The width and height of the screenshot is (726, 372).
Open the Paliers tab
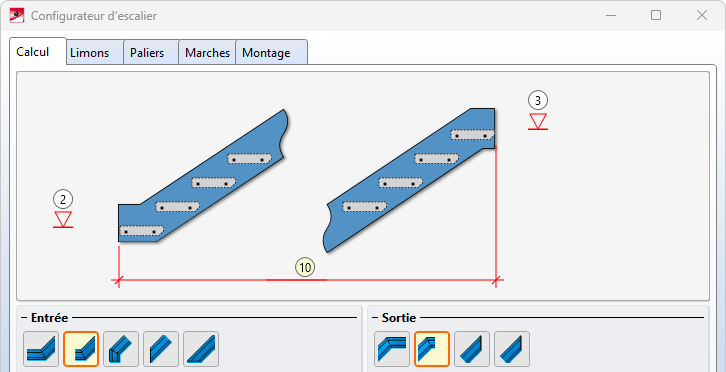point(151,52)
